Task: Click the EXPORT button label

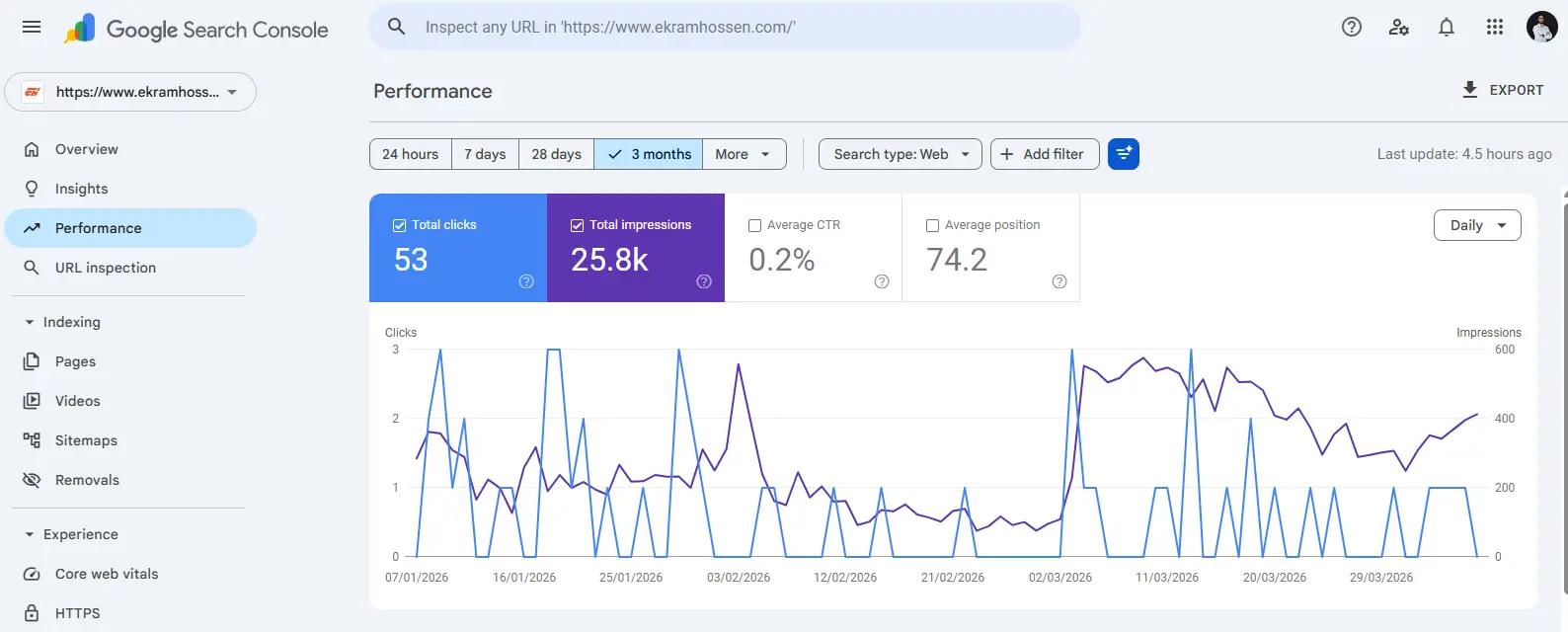Action: click(x=1516, y=90)
